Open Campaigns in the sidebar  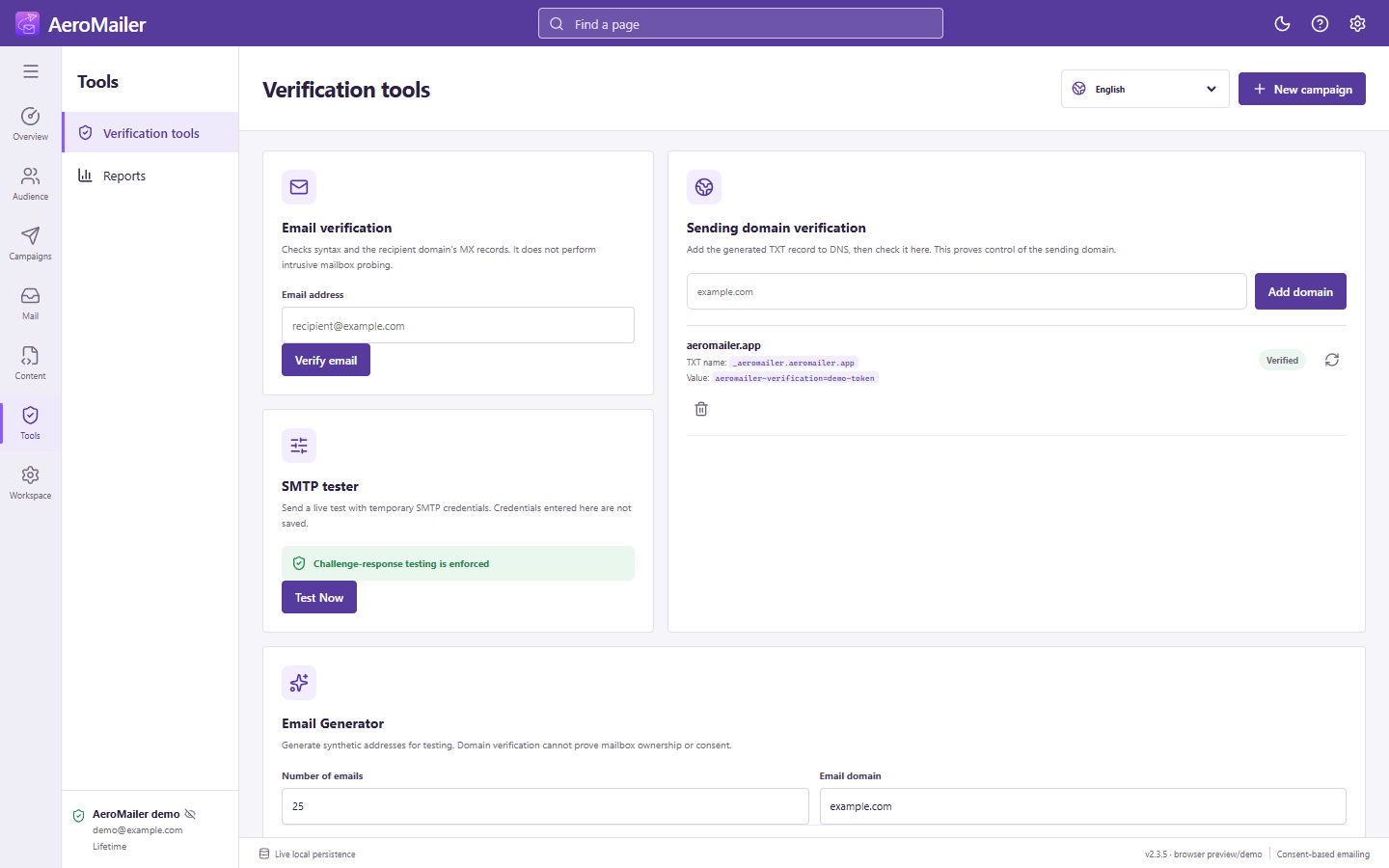(x=31, y=244)
